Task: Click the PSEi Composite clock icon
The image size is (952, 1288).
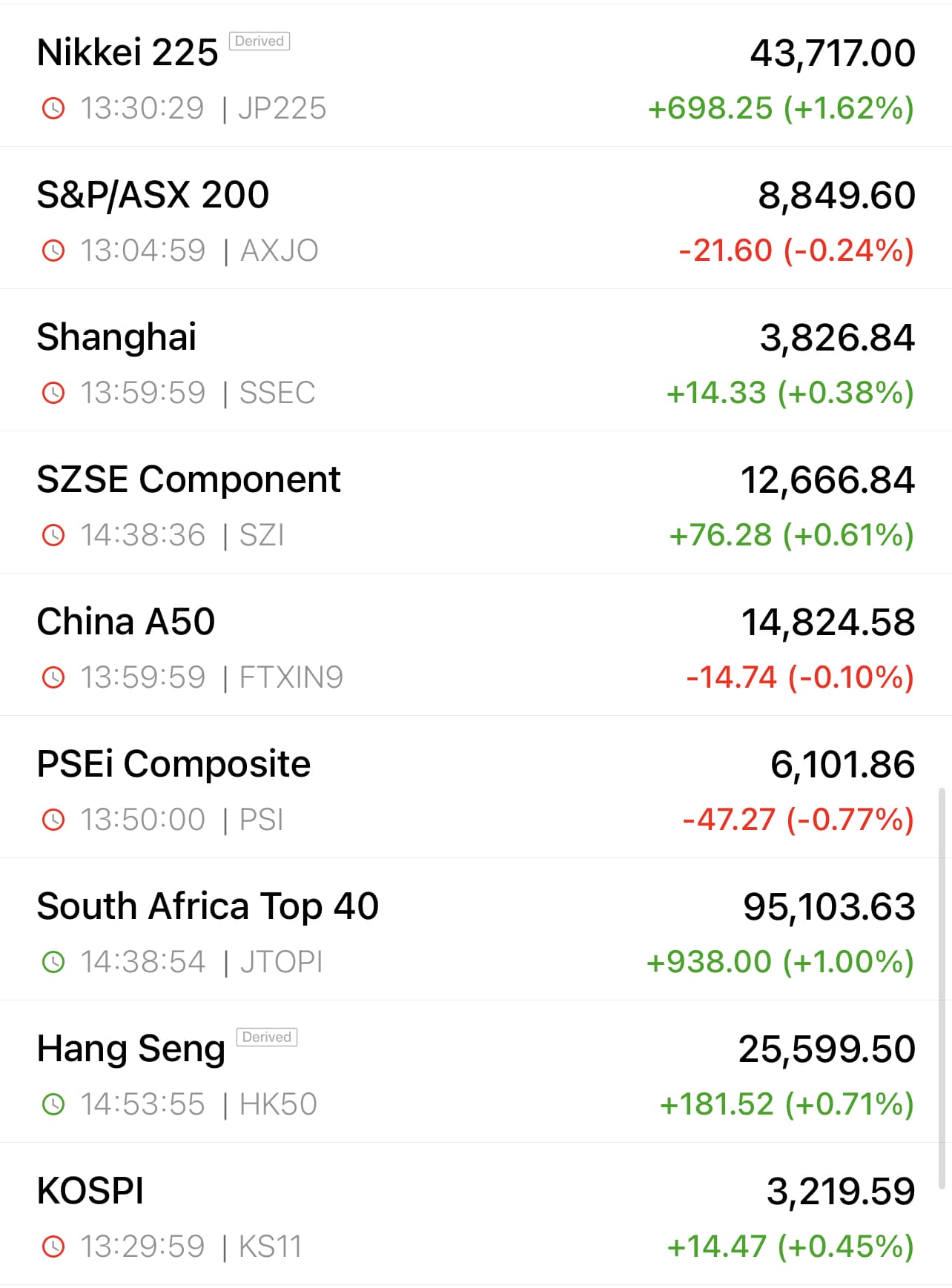Action: (53, 820)
